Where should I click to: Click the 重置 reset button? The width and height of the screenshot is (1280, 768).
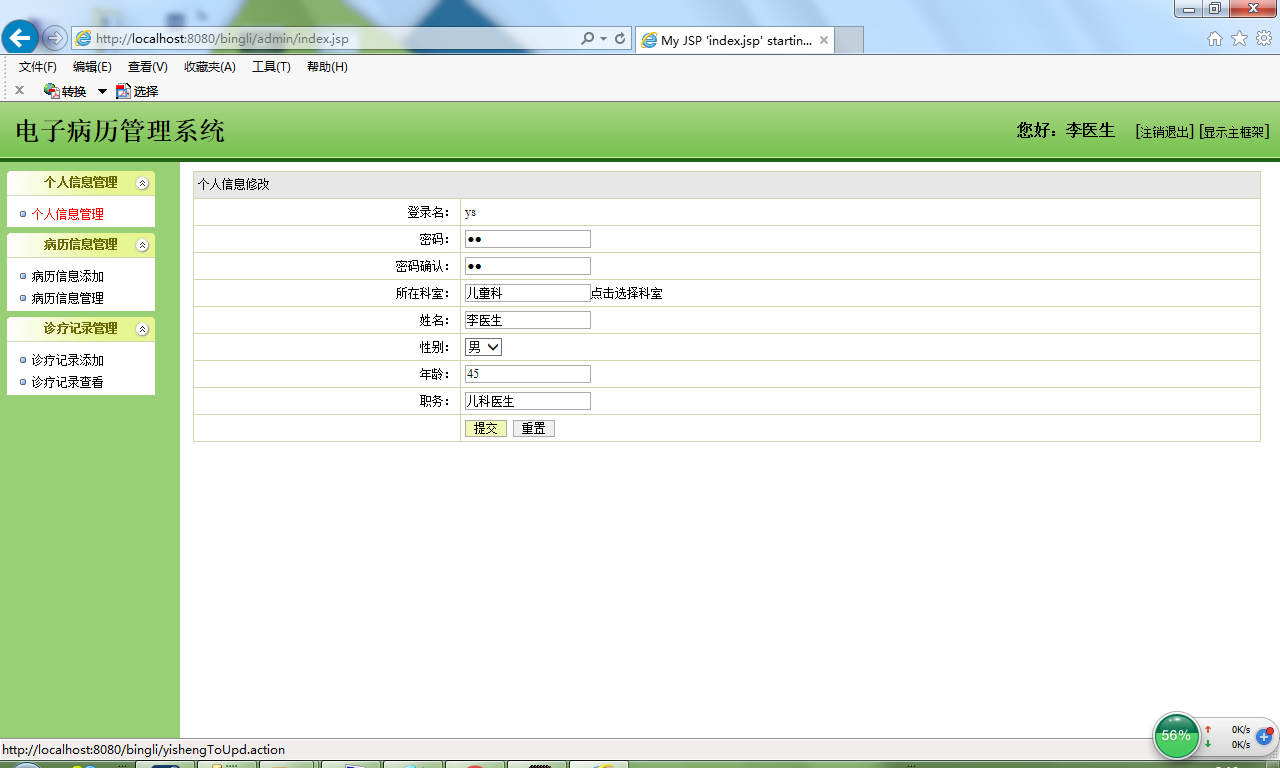[534, 428]
